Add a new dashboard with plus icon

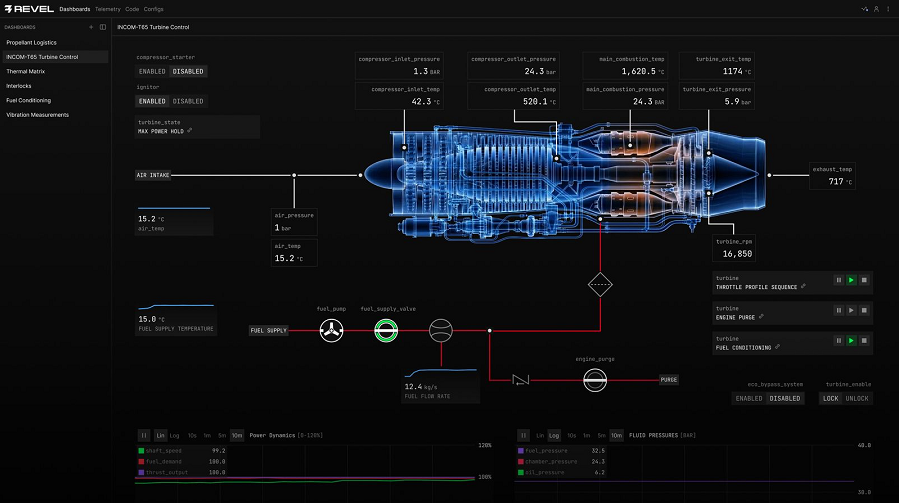pyautogui.click(x=91, y=27)
